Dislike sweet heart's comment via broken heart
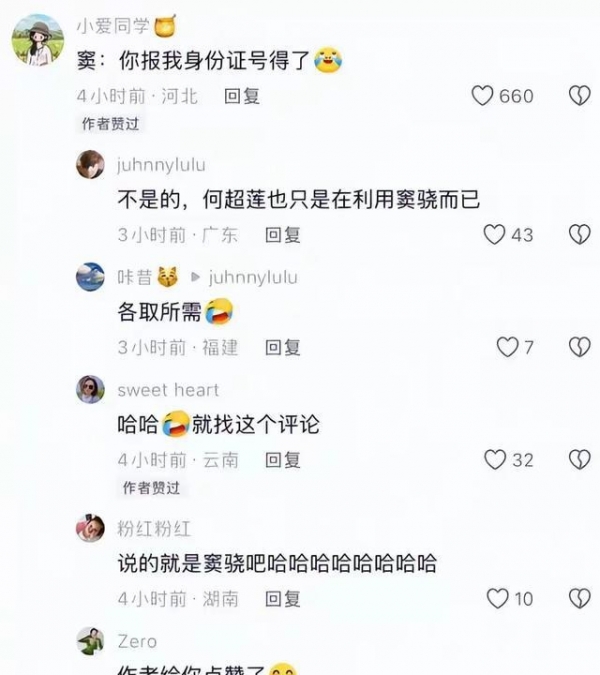Image resolution: width=600 pixels, height=675 pixels. (579, 460)
